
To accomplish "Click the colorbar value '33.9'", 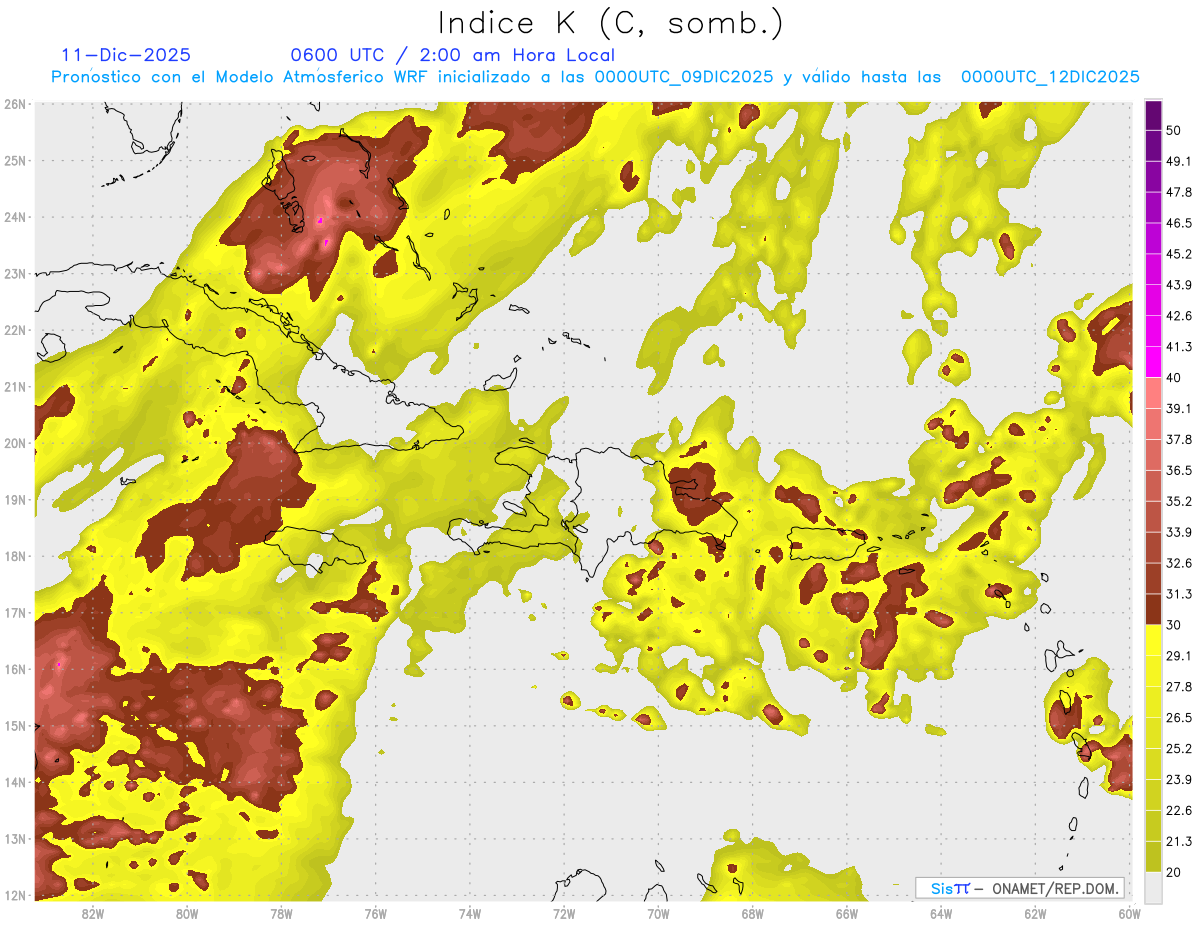I will click(x=1179, y=532).
